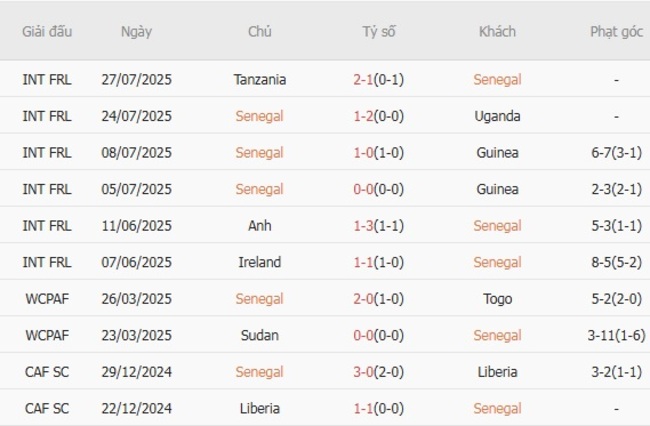Select the "Tỷ số" column header
Viewport: 650px width, 426px height.
[x=378, y=31]
